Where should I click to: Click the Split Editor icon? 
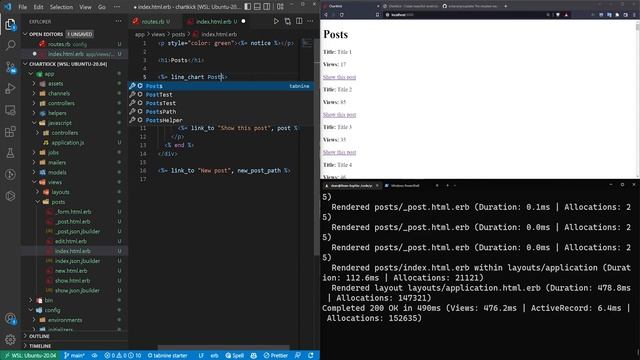[299, 21]
